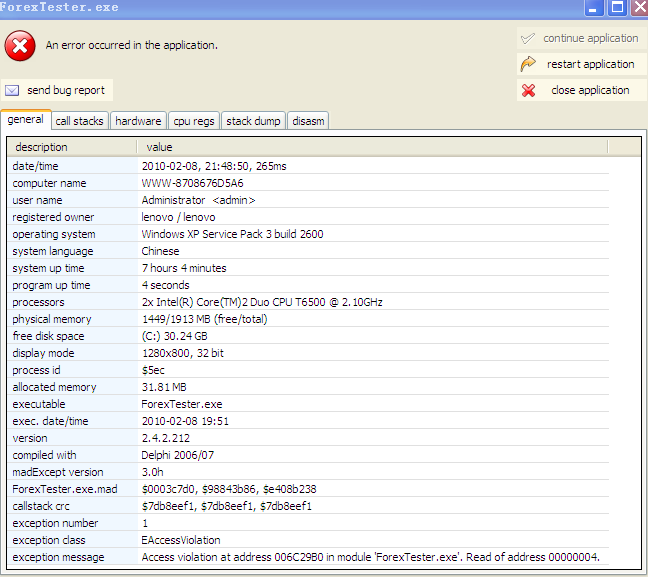Select the Access violation exception message text
Image resolution: width=648 pixels, height=577 pixels.
click(x=370, y=557)
